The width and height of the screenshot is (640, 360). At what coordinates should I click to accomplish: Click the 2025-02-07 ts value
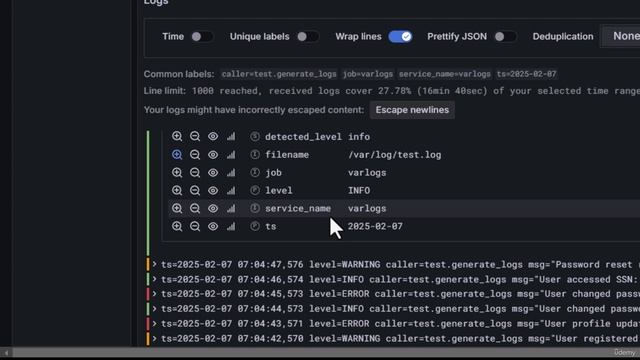376,226
